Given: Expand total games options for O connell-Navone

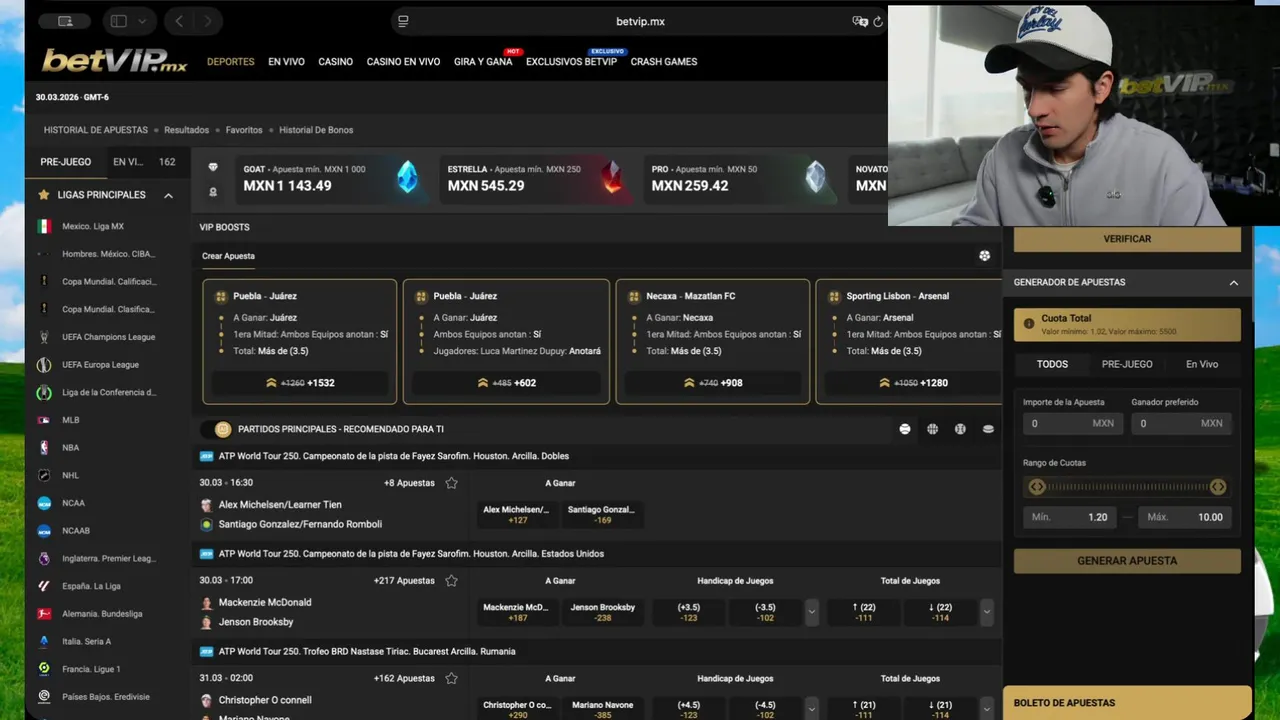Looking at the screenshot, I should 987,709.
